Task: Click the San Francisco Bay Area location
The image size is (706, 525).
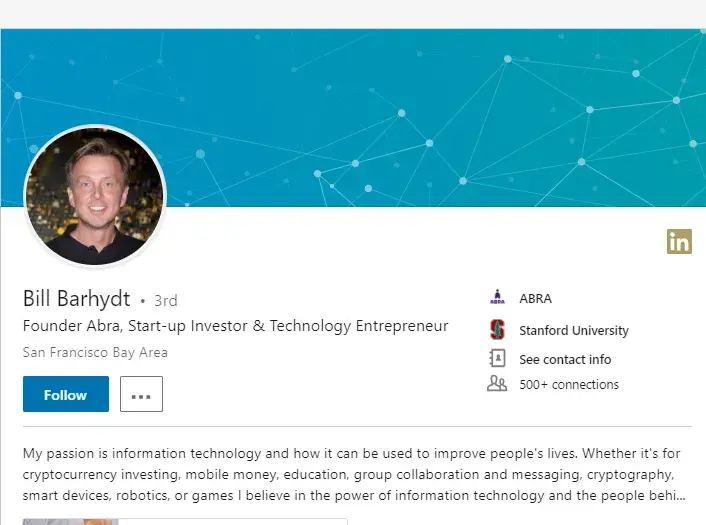Action: pos(95,352)
